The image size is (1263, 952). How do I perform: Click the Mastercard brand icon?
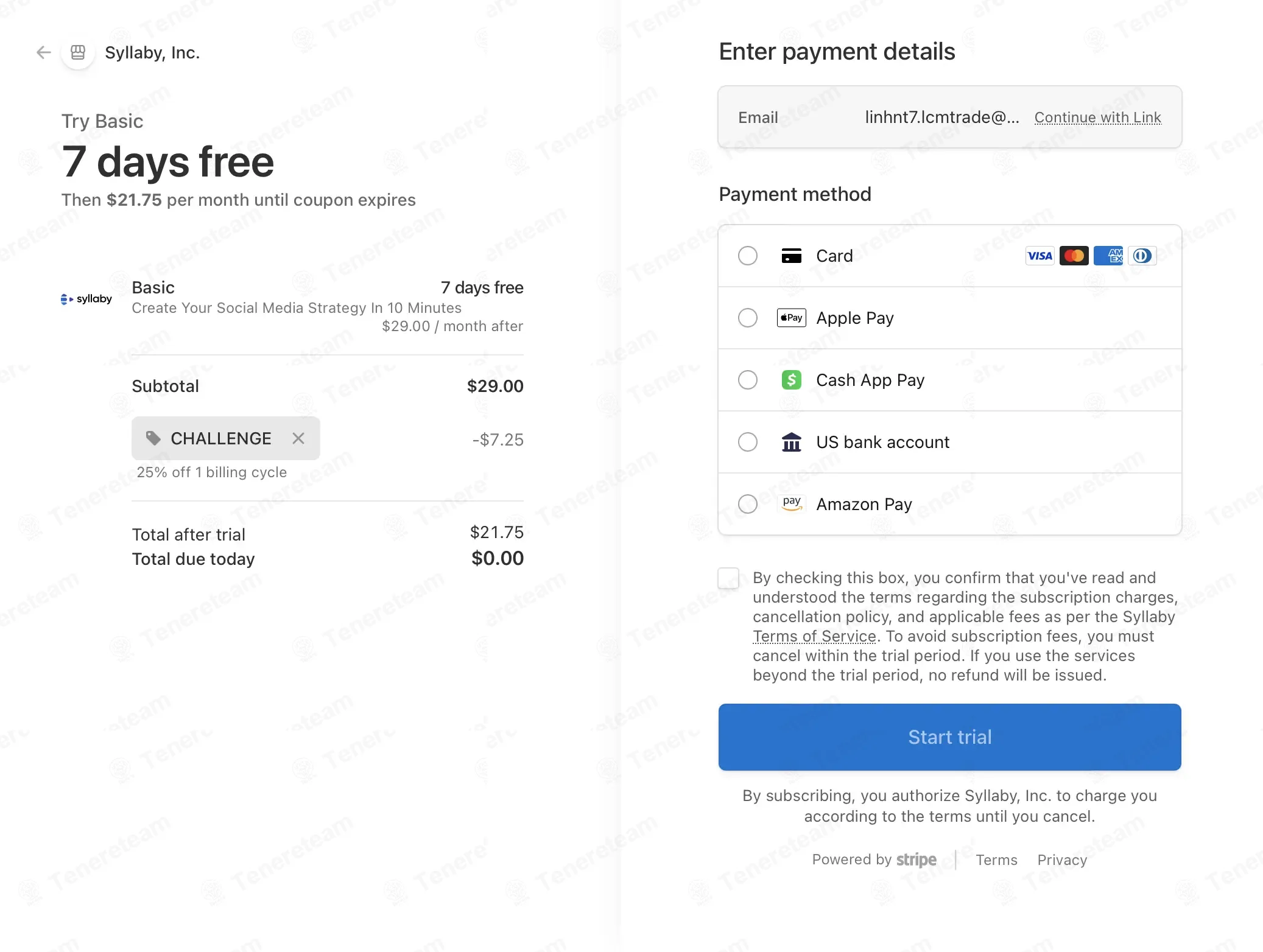click(1074, 256)
